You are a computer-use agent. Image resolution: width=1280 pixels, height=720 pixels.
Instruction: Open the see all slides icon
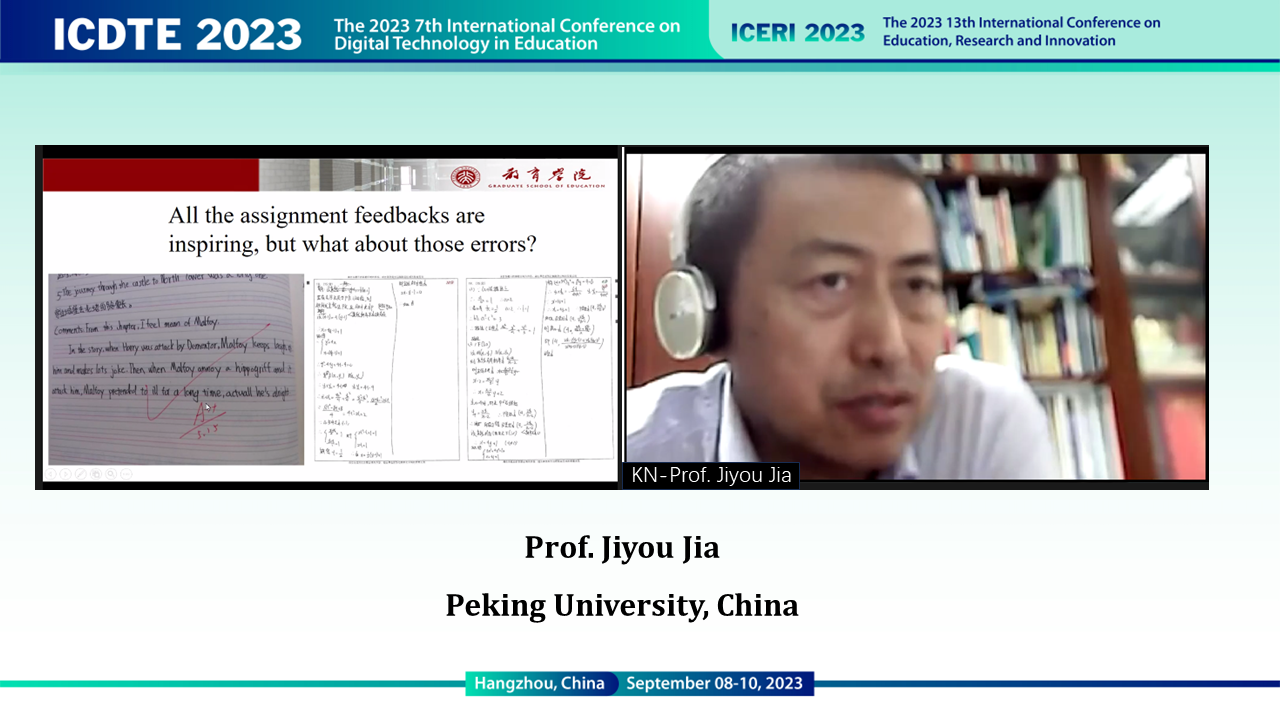[x=96, y=473]
